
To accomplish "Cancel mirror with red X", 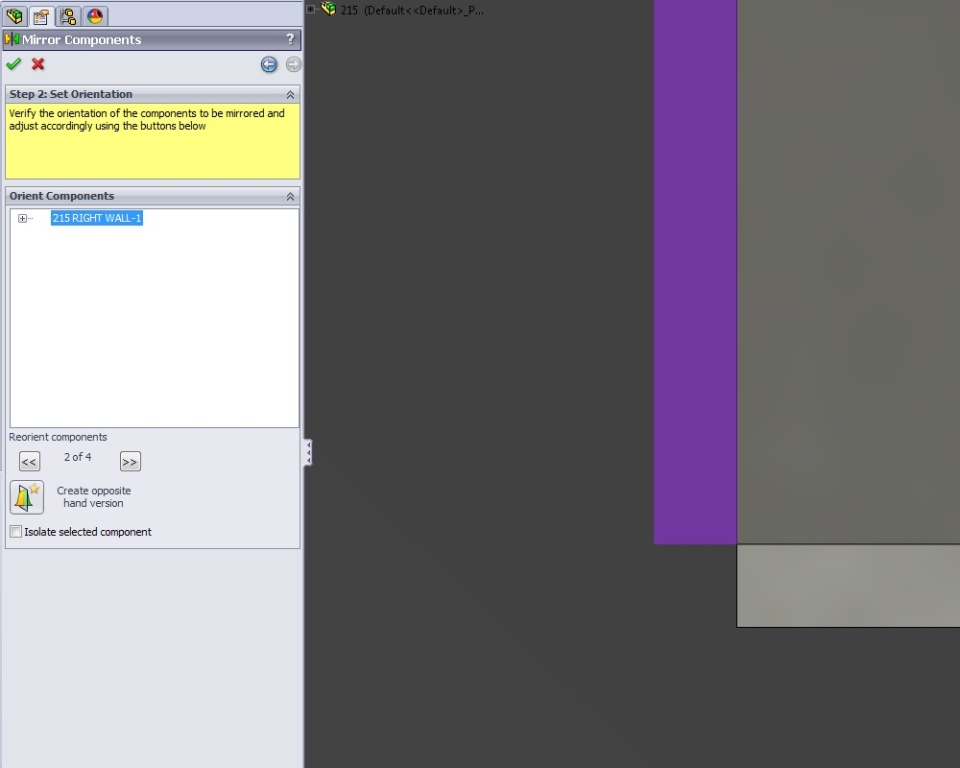I will coord(38,64).
